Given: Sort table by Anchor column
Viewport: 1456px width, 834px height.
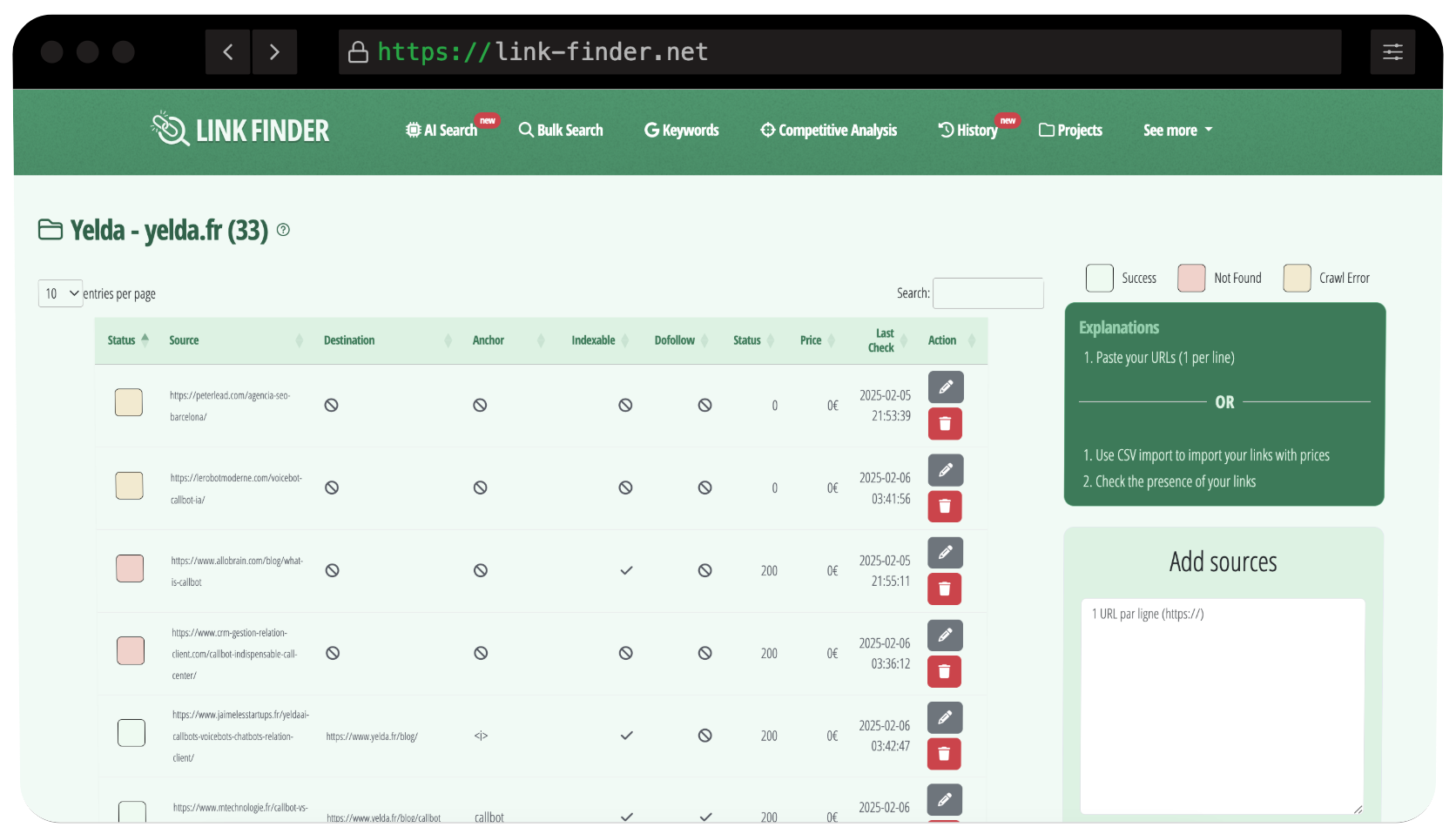Looking at the screenshot, I should pyautogui.click(x=508, y=340).
